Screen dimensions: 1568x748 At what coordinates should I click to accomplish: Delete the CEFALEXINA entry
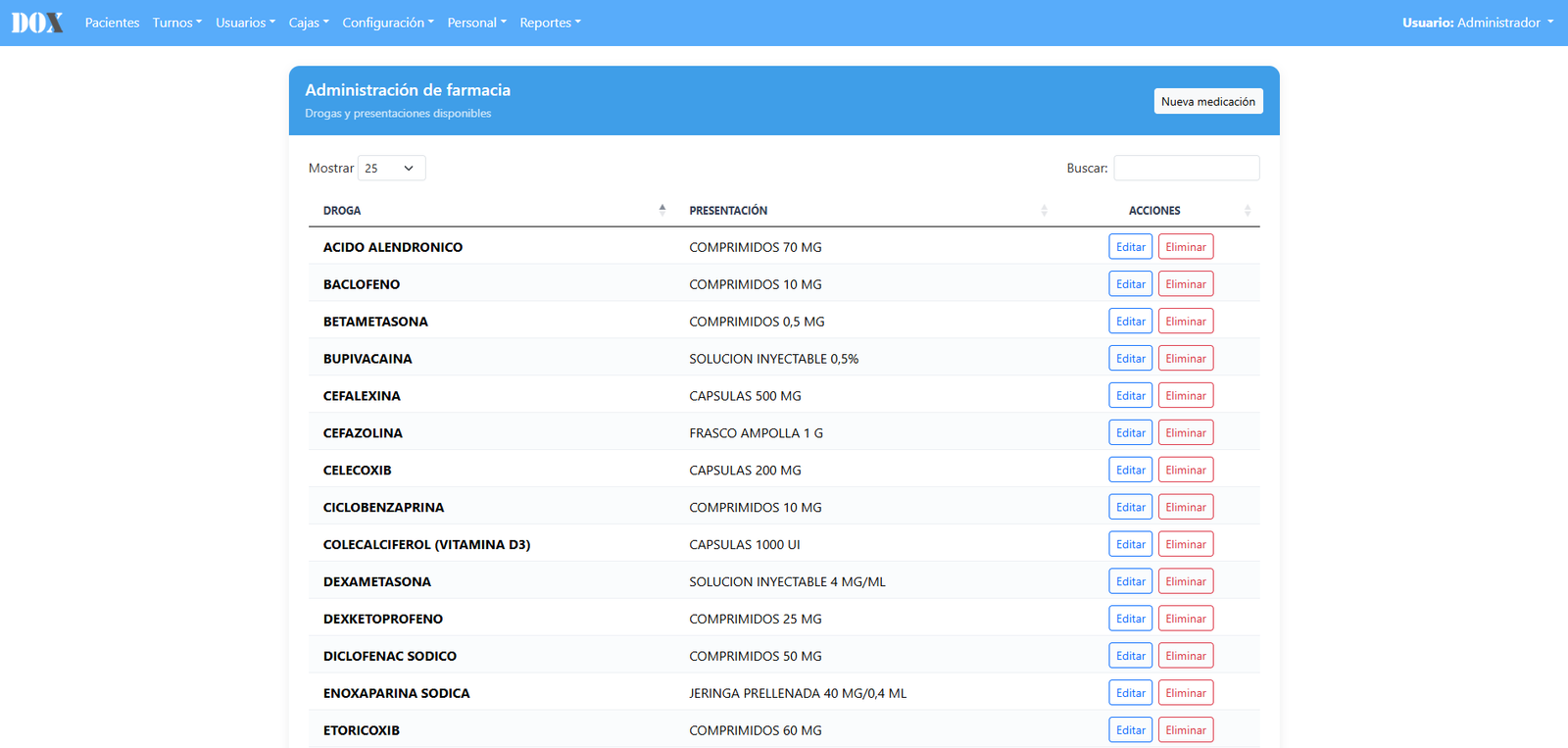(x=1186, y=396)
